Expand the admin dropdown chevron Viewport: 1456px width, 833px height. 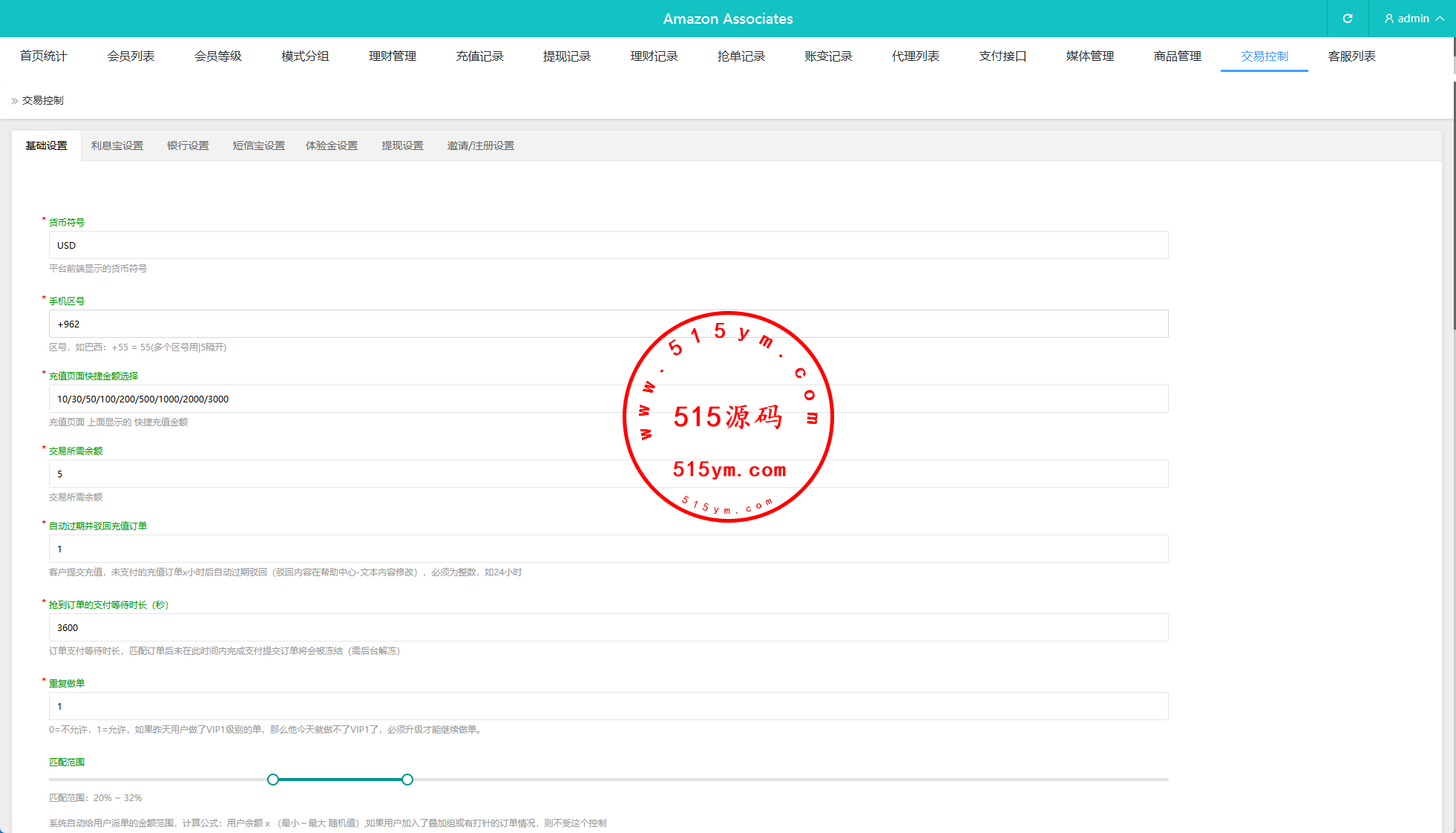click(1440, 19)
